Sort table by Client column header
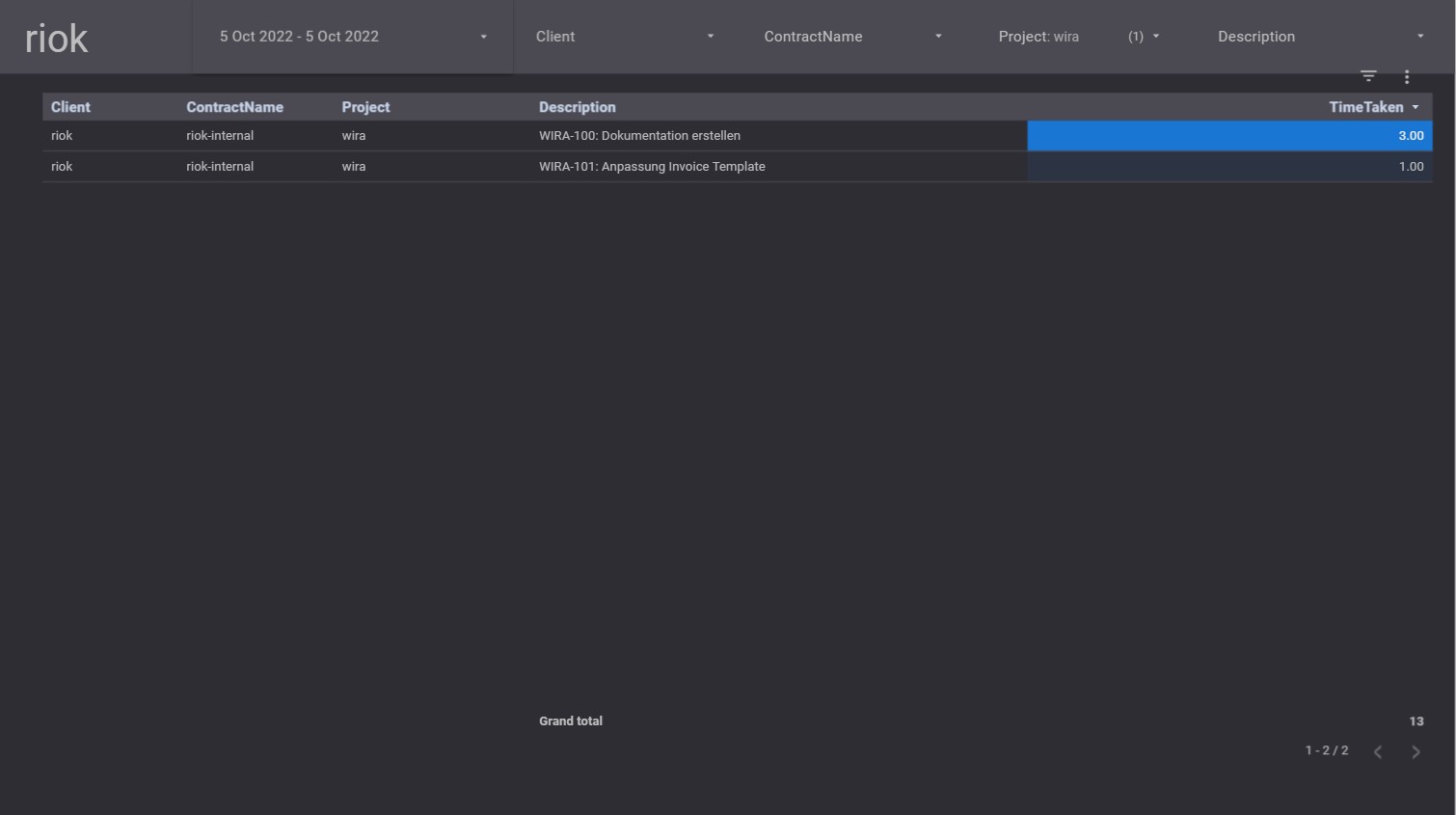This screenshot has width=1456, height=815. pos(70,107)
